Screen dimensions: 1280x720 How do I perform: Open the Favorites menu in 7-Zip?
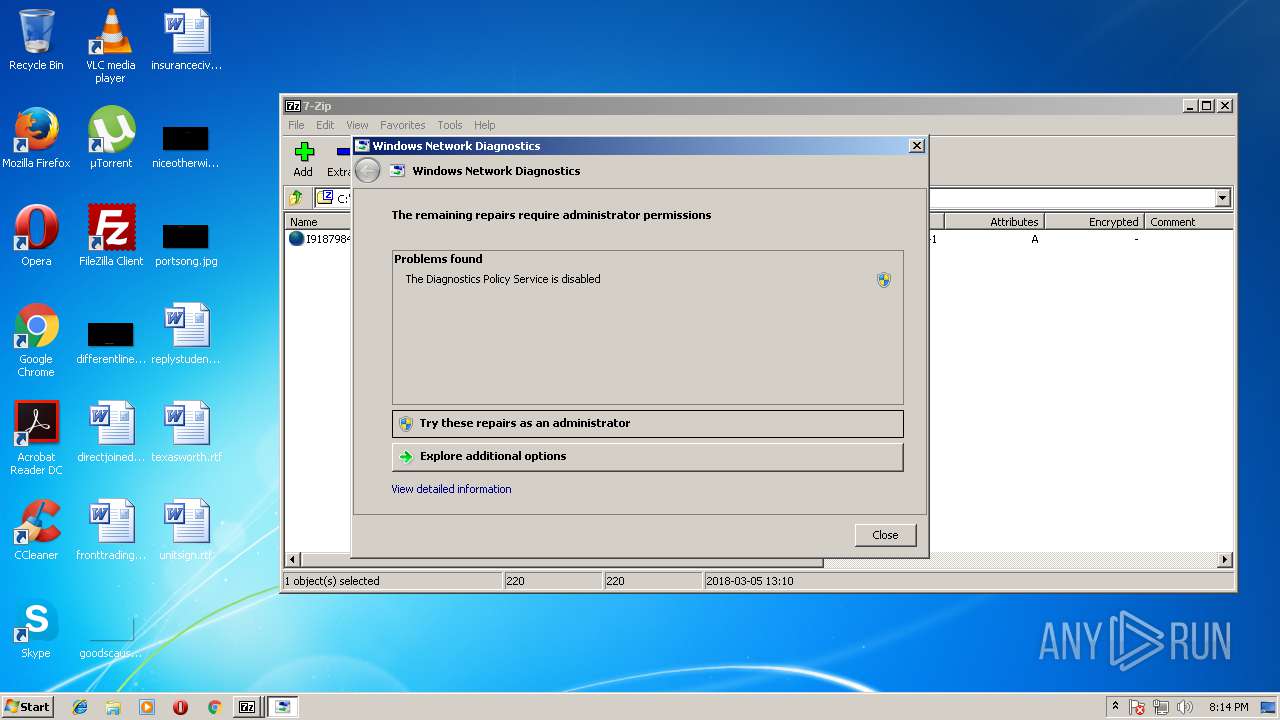(x=402, y=125)
